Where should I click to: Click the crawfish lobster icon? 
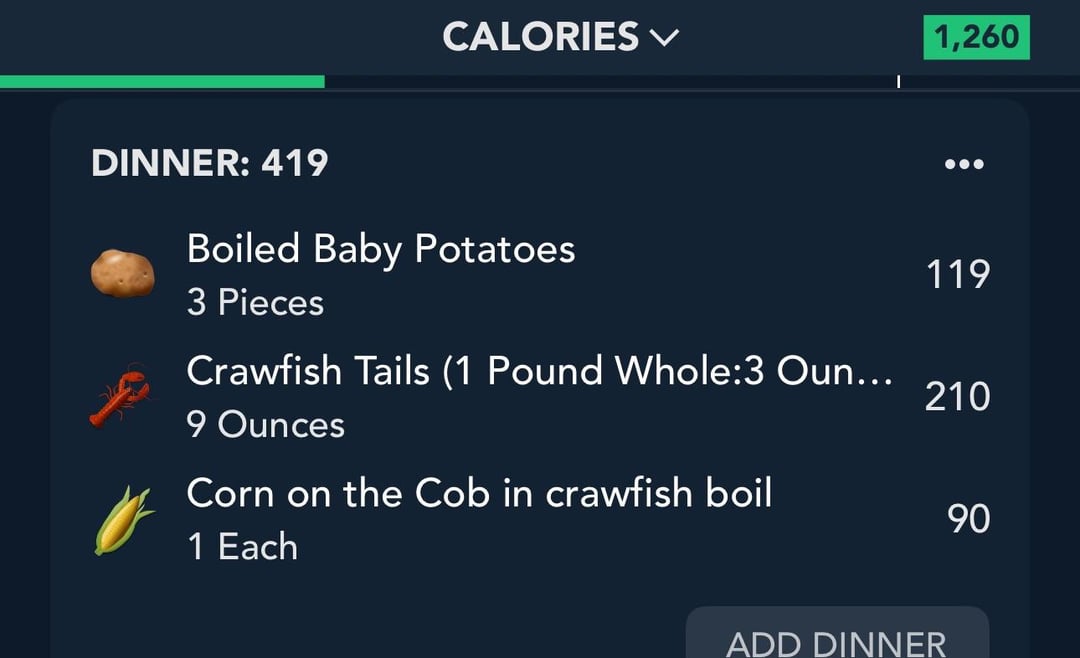[120, 396]
